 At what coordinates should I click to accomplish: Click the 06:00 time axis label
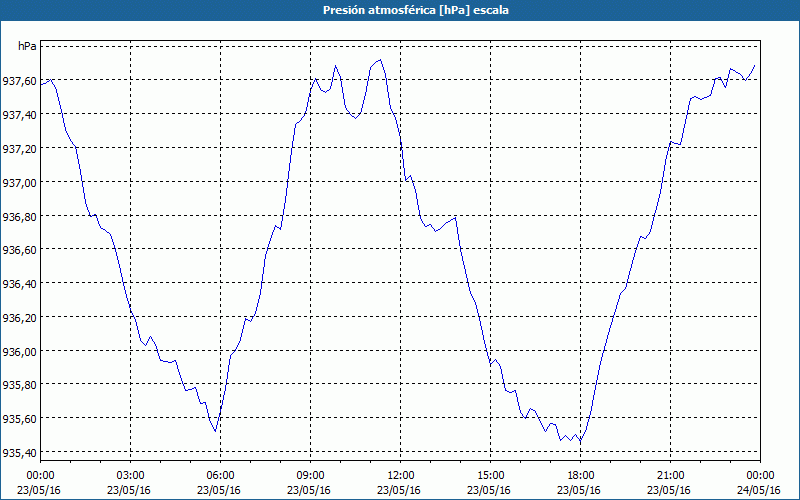[x=220, y=475]
